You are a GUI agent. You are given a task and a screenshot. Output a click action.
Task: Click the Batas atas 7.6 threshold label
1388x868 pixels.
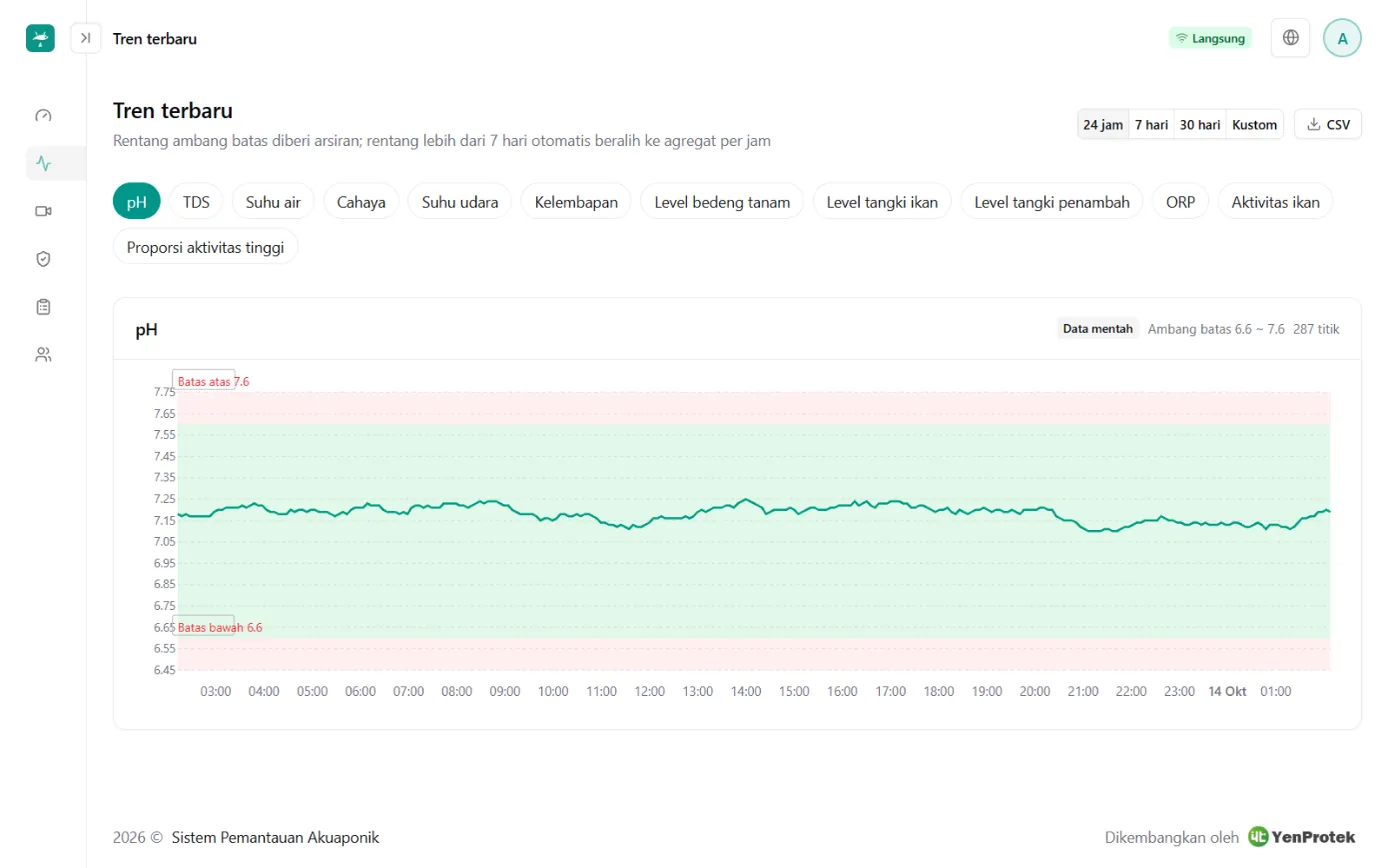click(x=213, y=381)
